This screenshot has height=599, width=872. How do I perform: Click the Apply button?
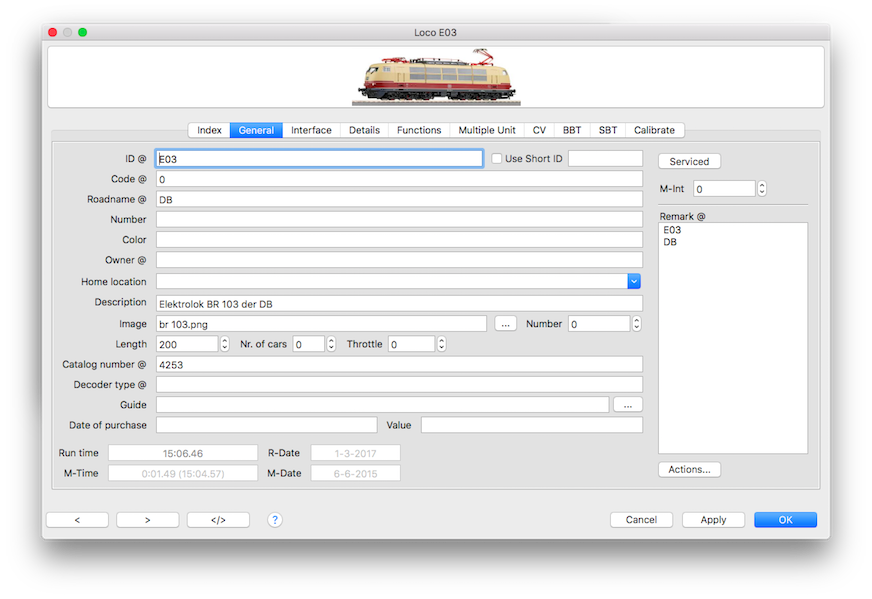713,520
